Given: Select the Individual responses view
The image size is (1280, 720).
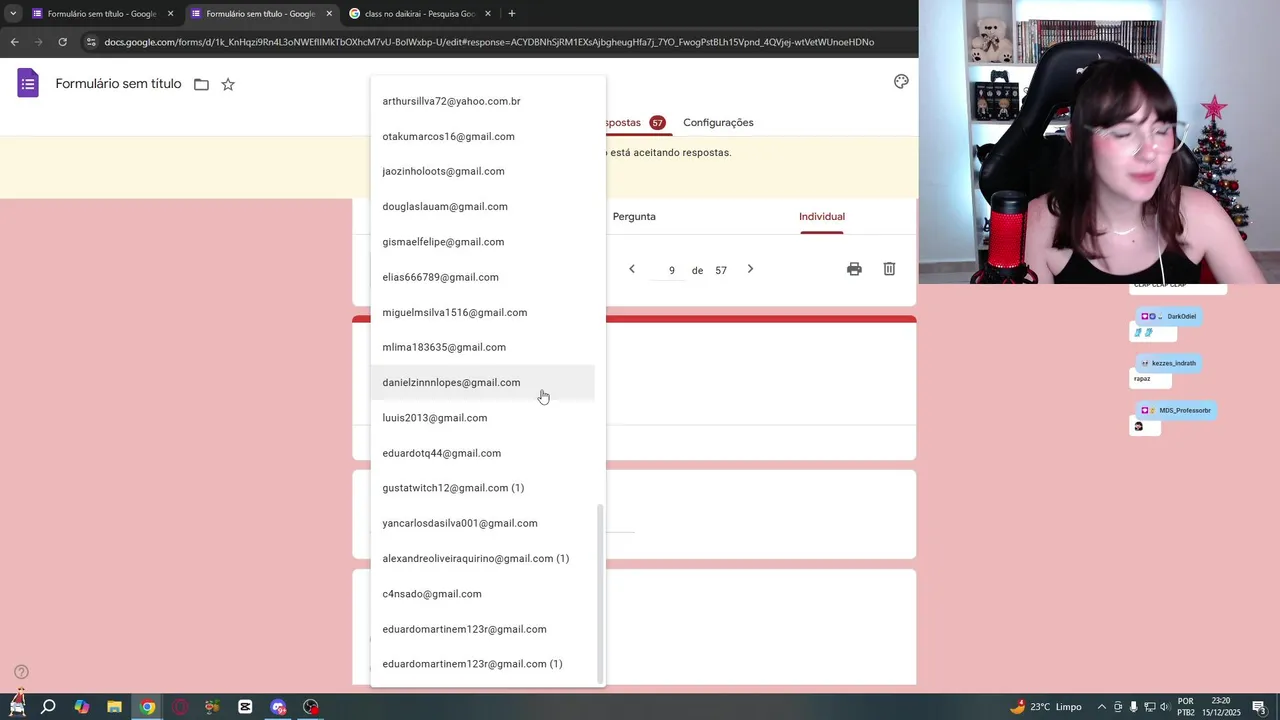Looking at the screenshot, I should 822,217.
